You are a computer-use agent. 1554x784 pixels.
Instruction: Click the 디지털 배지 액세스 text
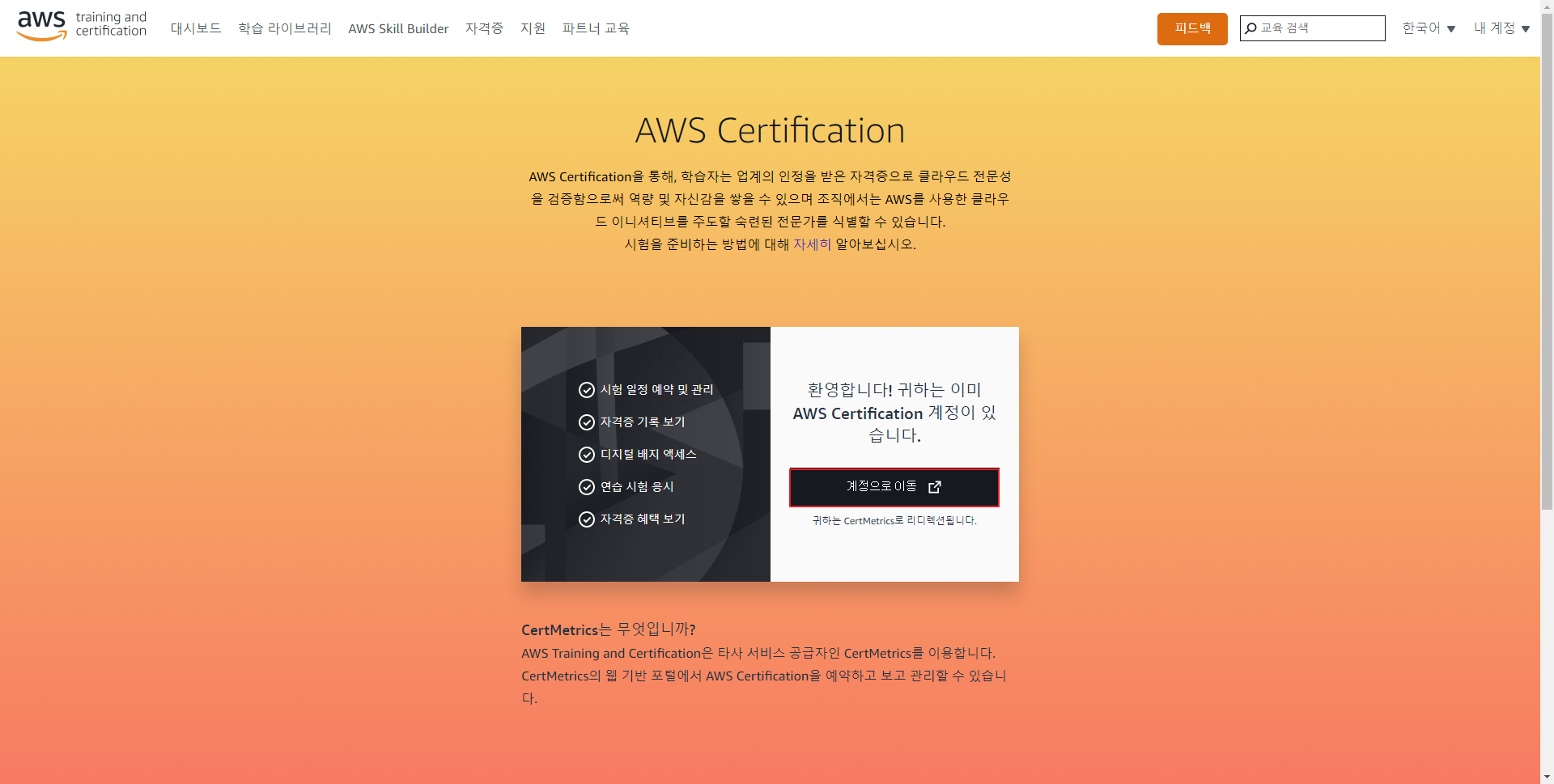(648, 455)
